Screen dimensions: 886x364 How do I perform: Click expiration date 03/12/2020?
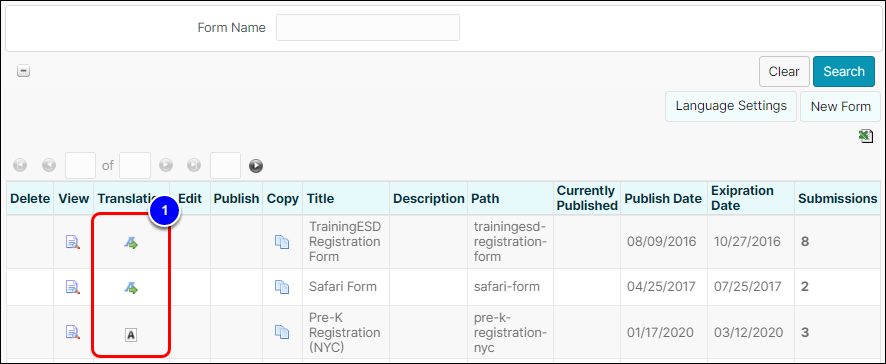748,332
